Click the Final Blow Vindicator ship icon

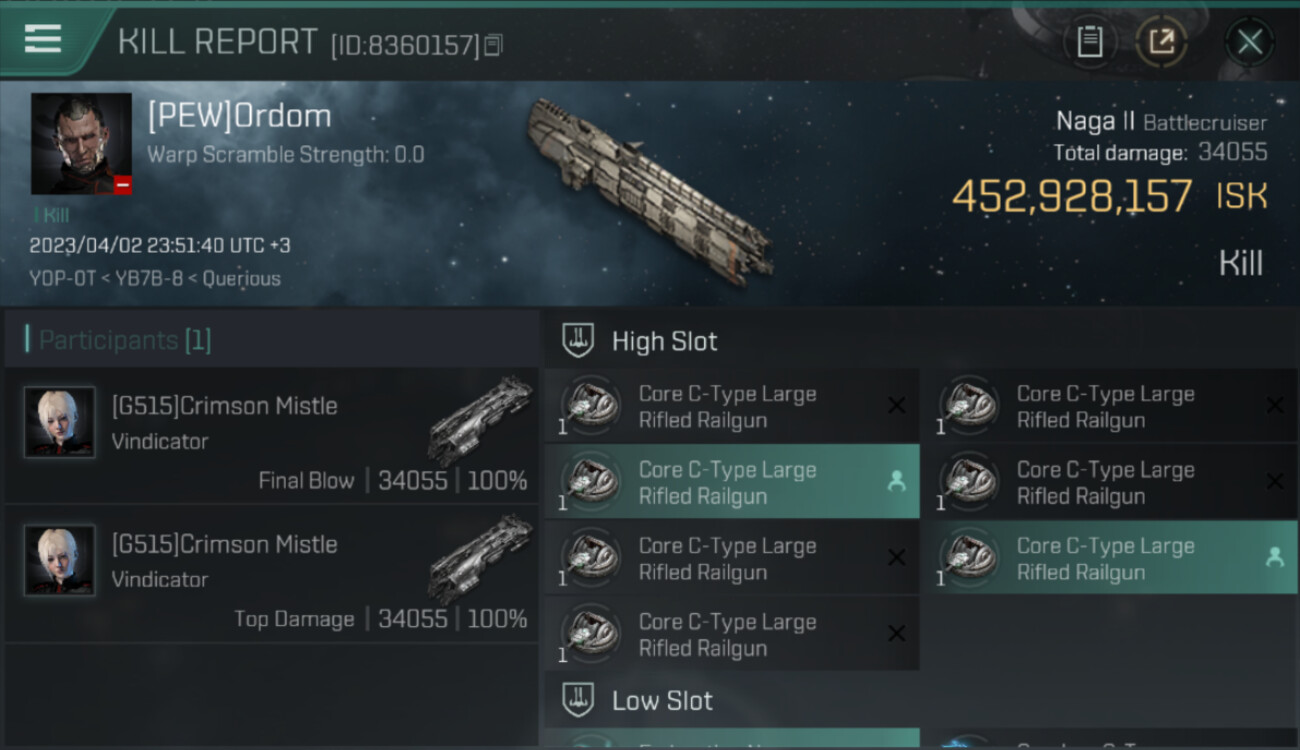point(480,420)
